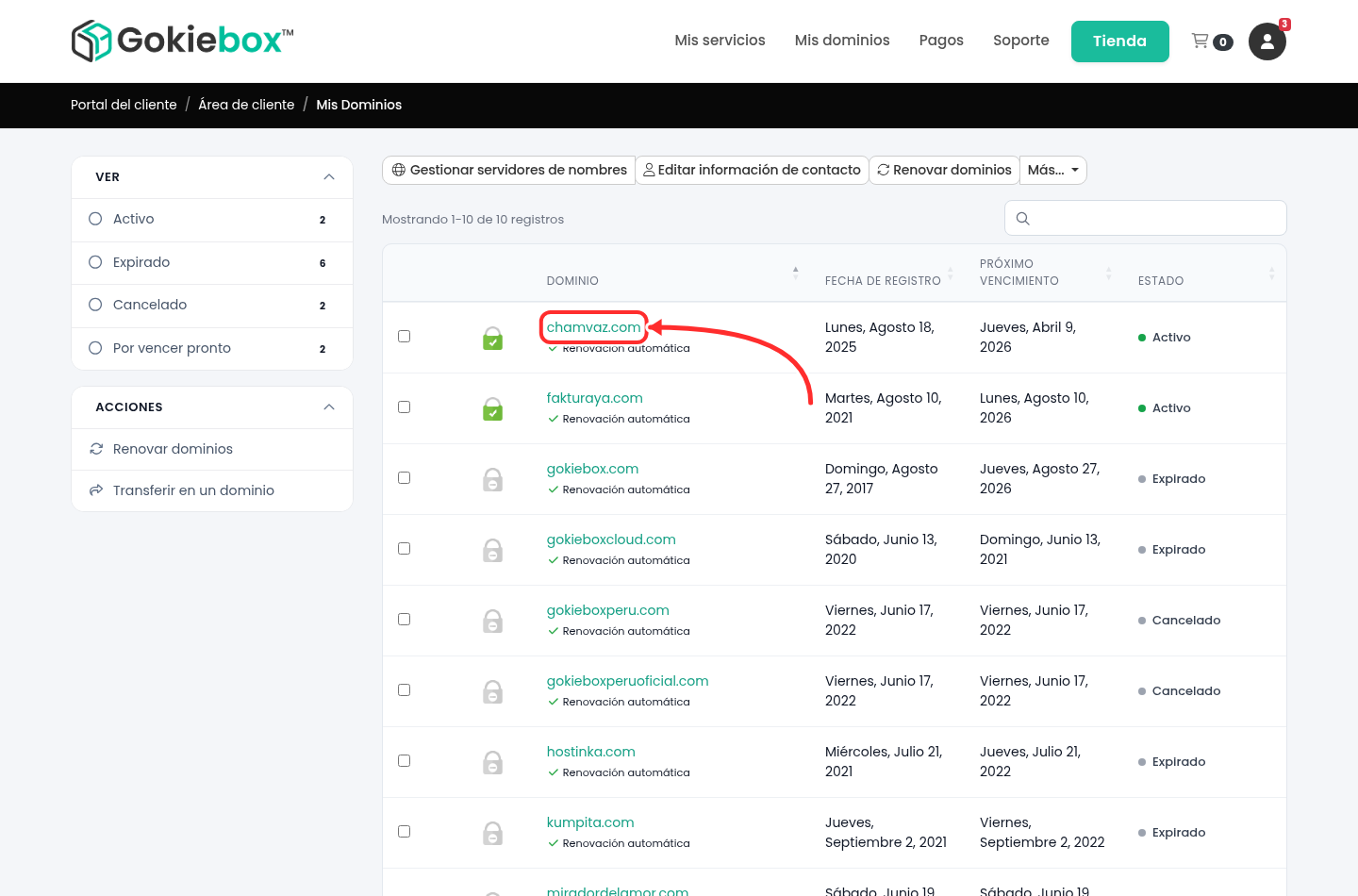1358x896 pixels.
Task: Click the Gokiebox logo
Action: [x=183, y=41]
